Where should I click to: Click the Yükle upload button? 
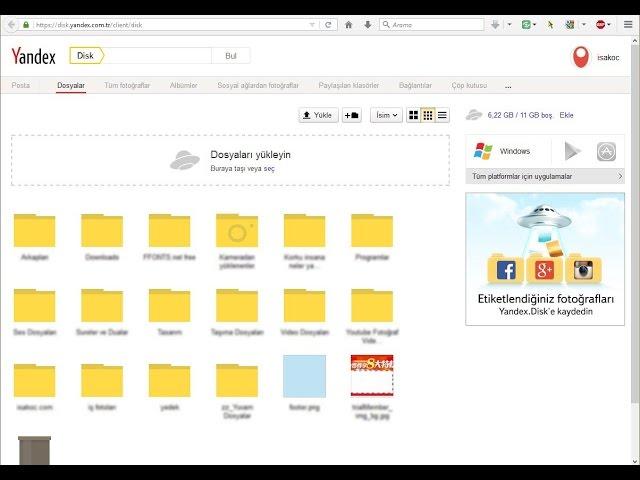[318, 115]
